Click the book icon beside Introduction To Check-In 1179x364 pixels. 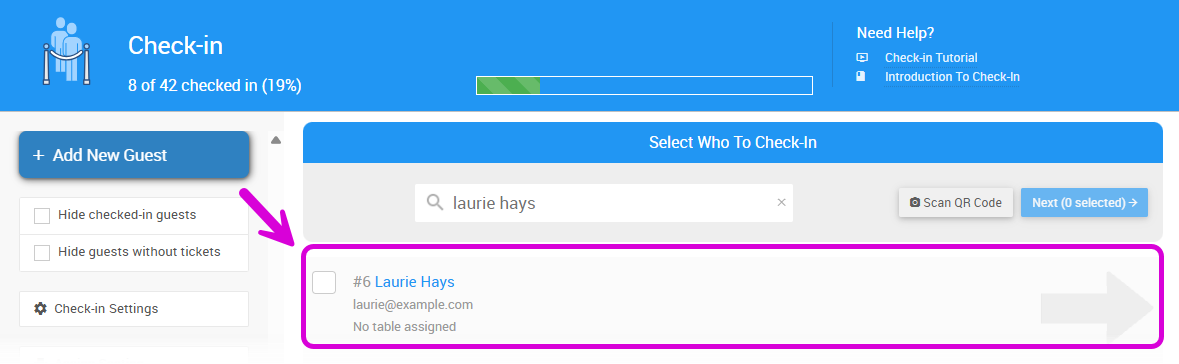point(862,77)
